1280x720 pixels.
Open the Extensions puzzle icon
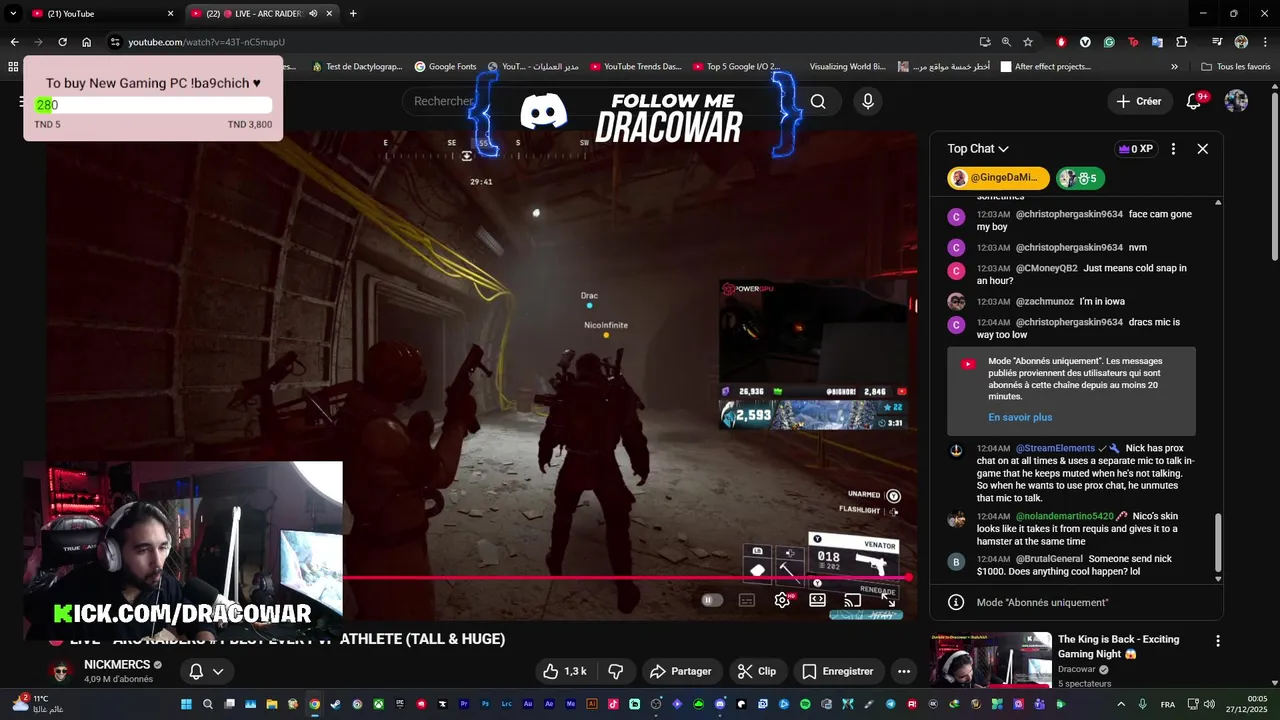[1182, 42]
